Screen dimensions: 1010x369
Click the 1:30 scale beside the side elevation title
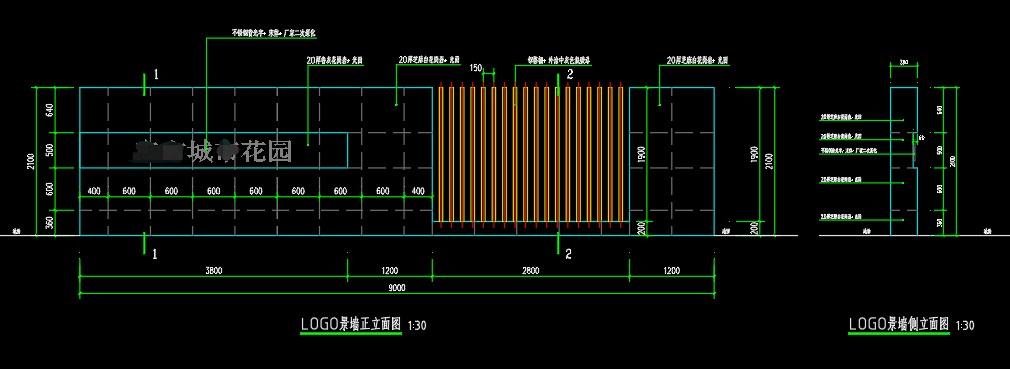[x=965, y=326]
